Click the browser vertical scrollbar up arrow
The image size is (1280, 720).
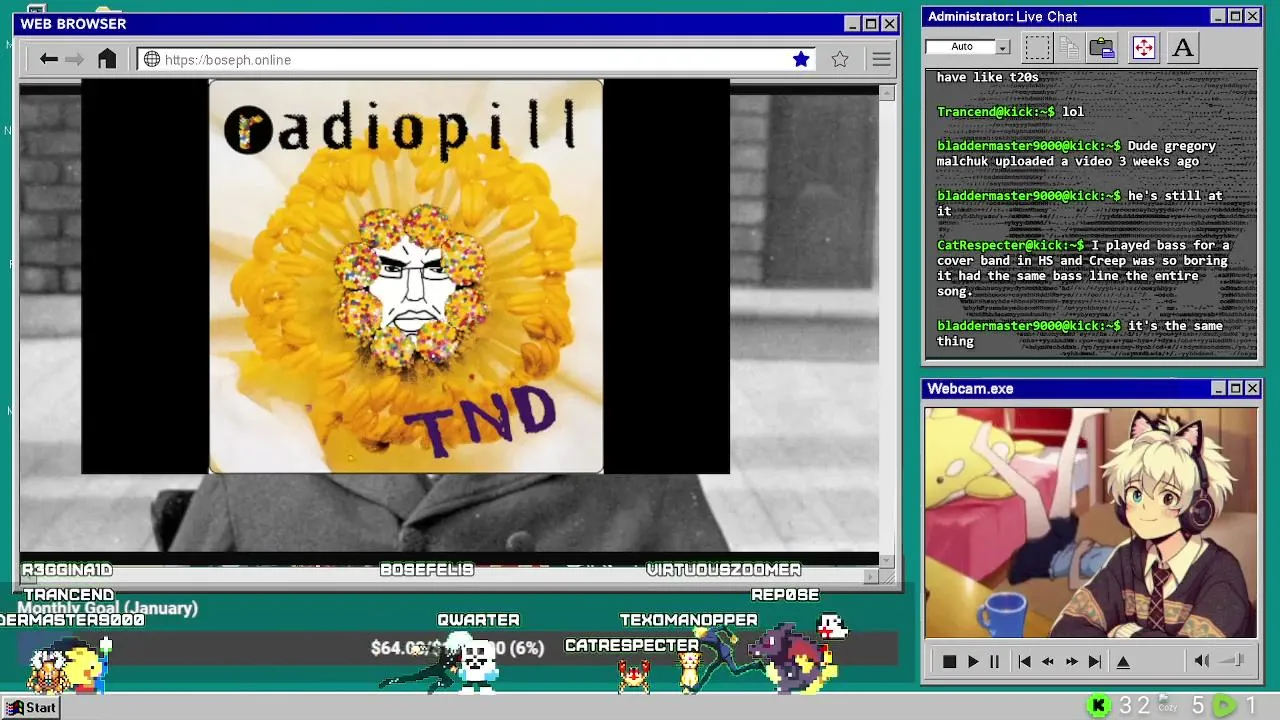[887, 93]
